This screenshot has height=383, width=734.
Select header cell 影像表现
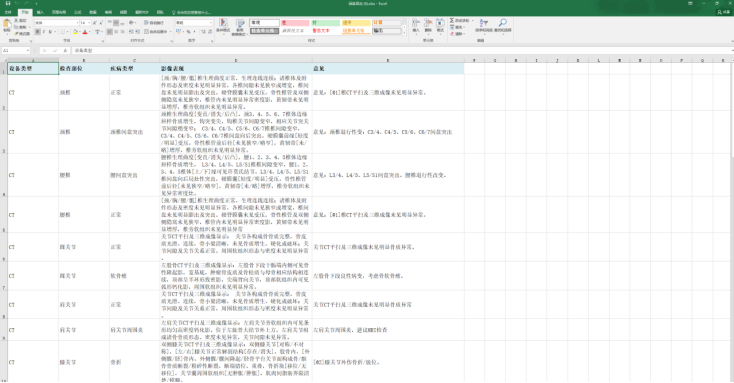click(x=236, y=68)
